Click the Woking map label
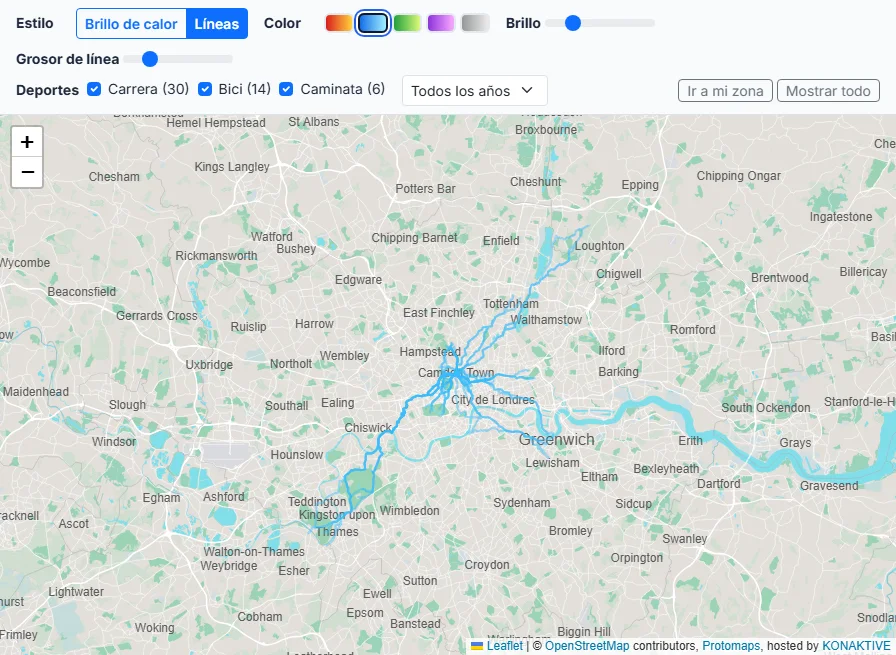Screen dimensions: 896x655 [154, 628]
